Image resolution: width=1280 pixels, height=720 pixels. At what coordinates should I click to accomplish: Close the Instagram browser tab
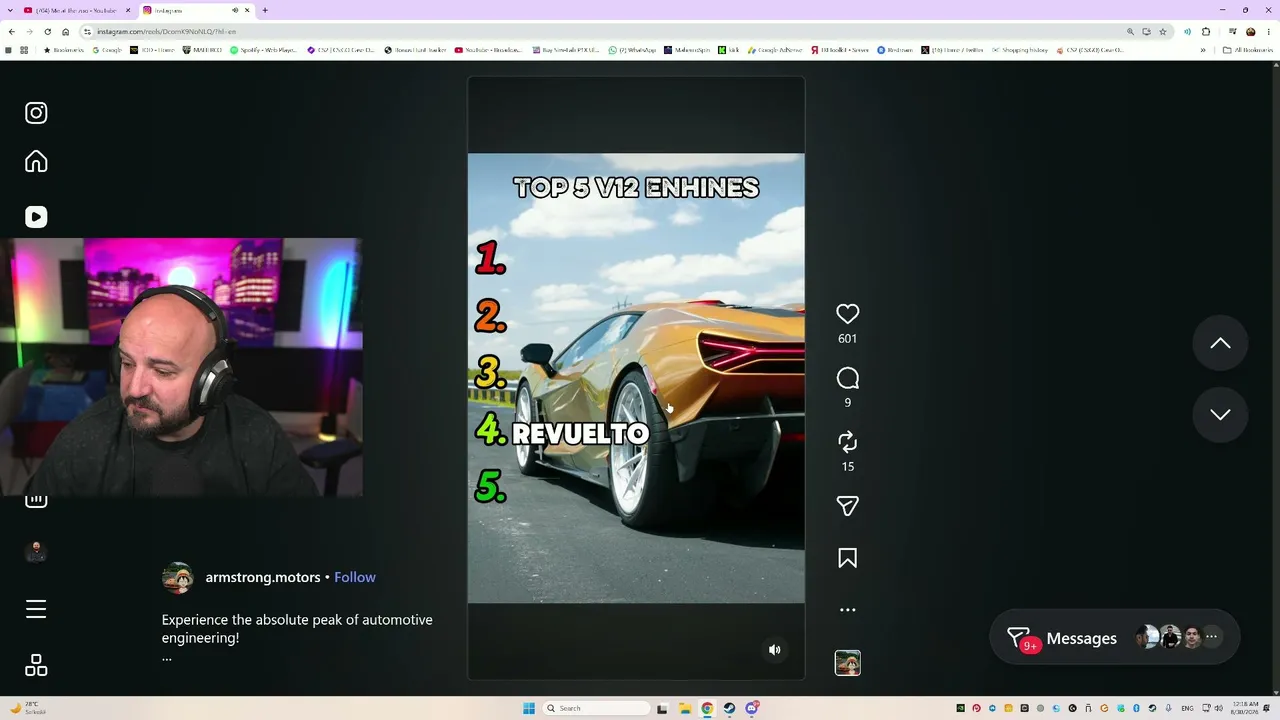pyautogui.click(x=247, y=10)
